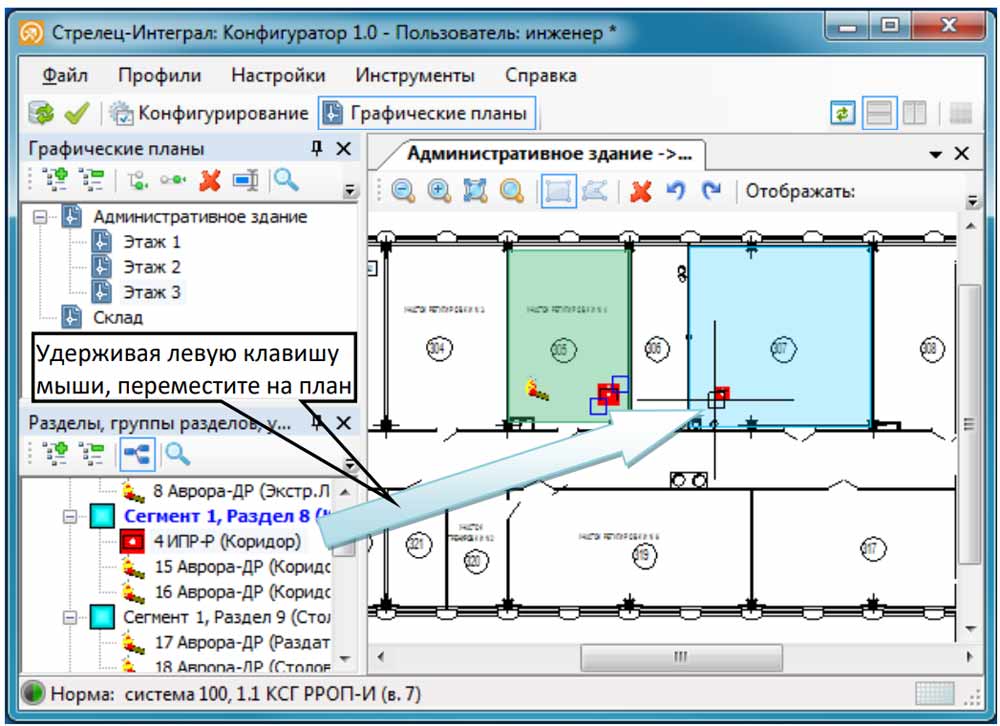This screenshot has height=726, width=1000.
Task: Click the green checkmark apply icon
Action: (77, 114)
